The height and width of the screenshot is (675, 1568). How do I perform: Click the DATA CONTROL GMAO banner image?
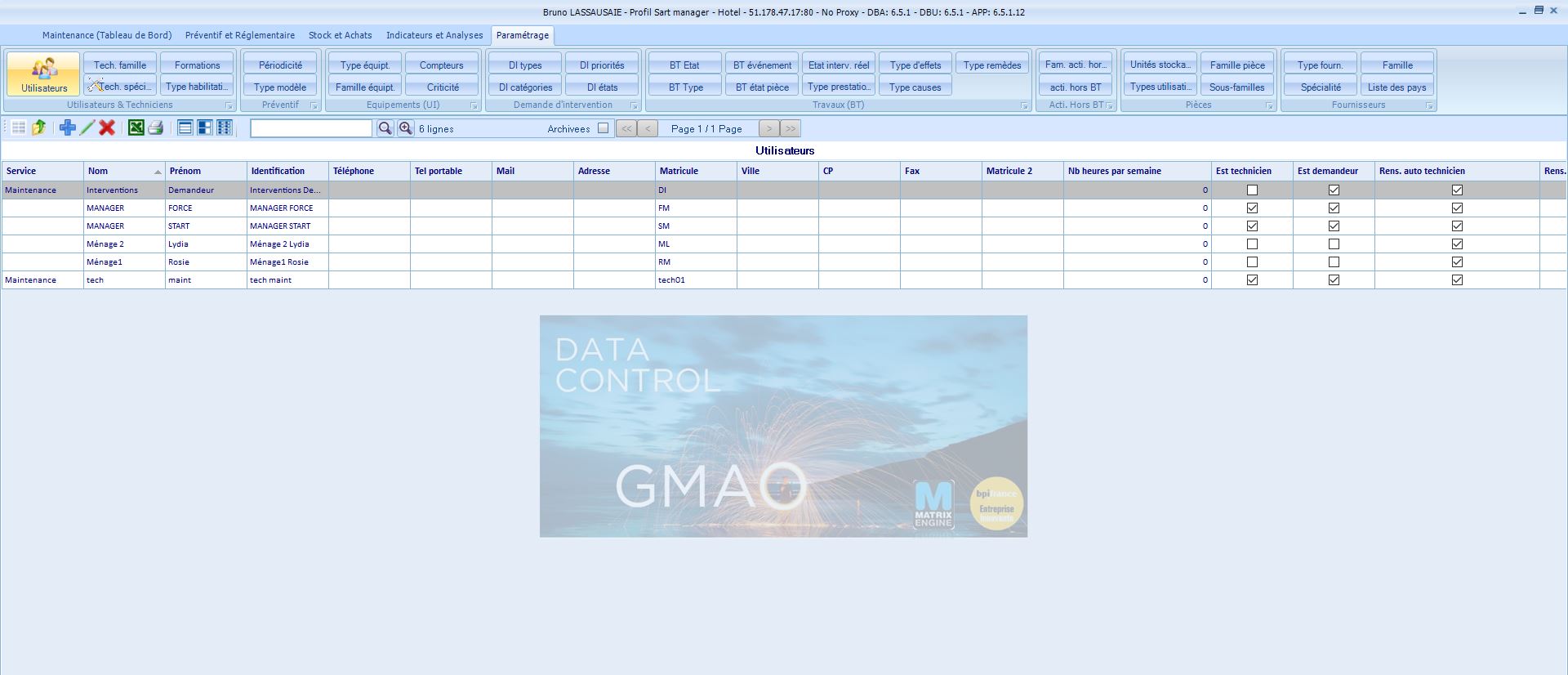783,426
